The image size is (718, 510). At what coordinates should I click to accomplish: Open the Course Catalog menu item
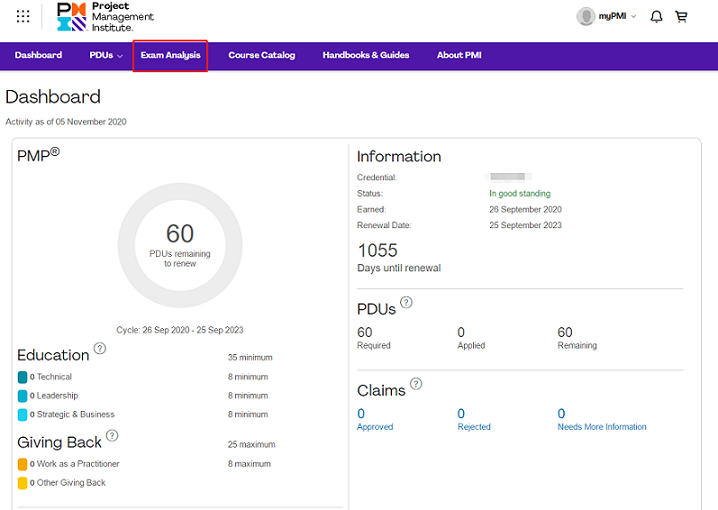click(261, 55)
